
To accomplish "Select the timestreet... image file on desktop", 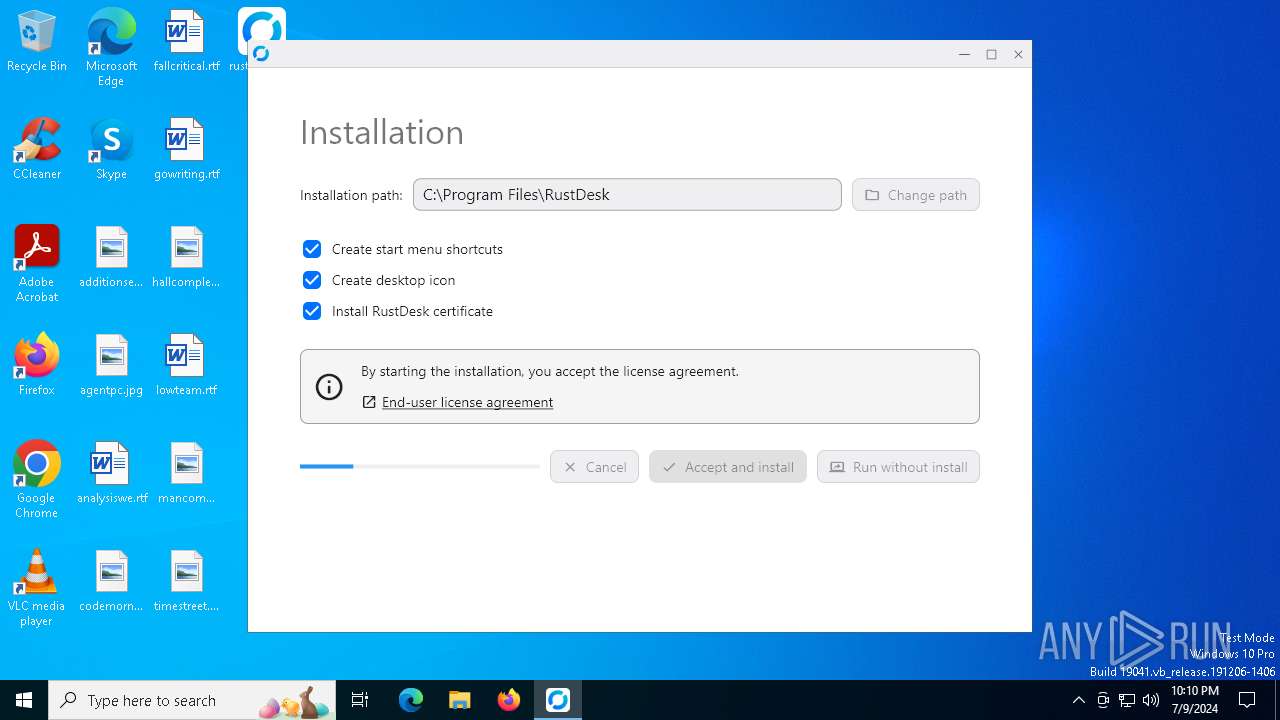I will 186,582.
